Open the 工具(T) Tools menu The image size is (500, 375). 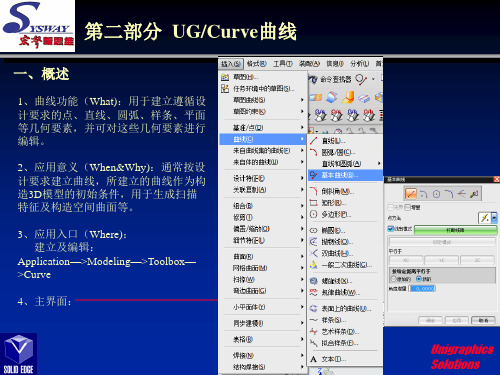[283, 63]
